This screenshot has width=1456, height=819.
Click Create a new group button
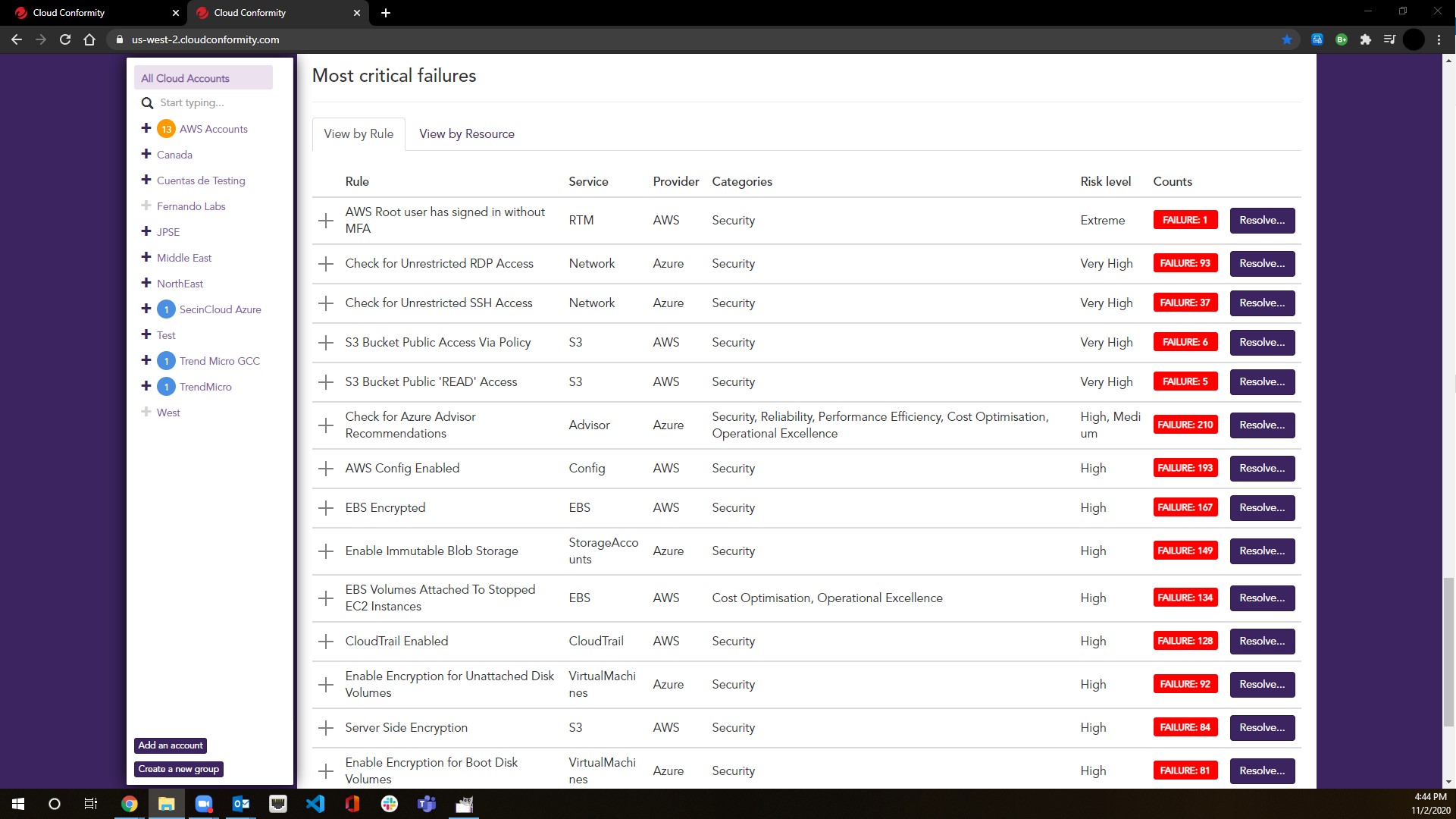(179, 769)
